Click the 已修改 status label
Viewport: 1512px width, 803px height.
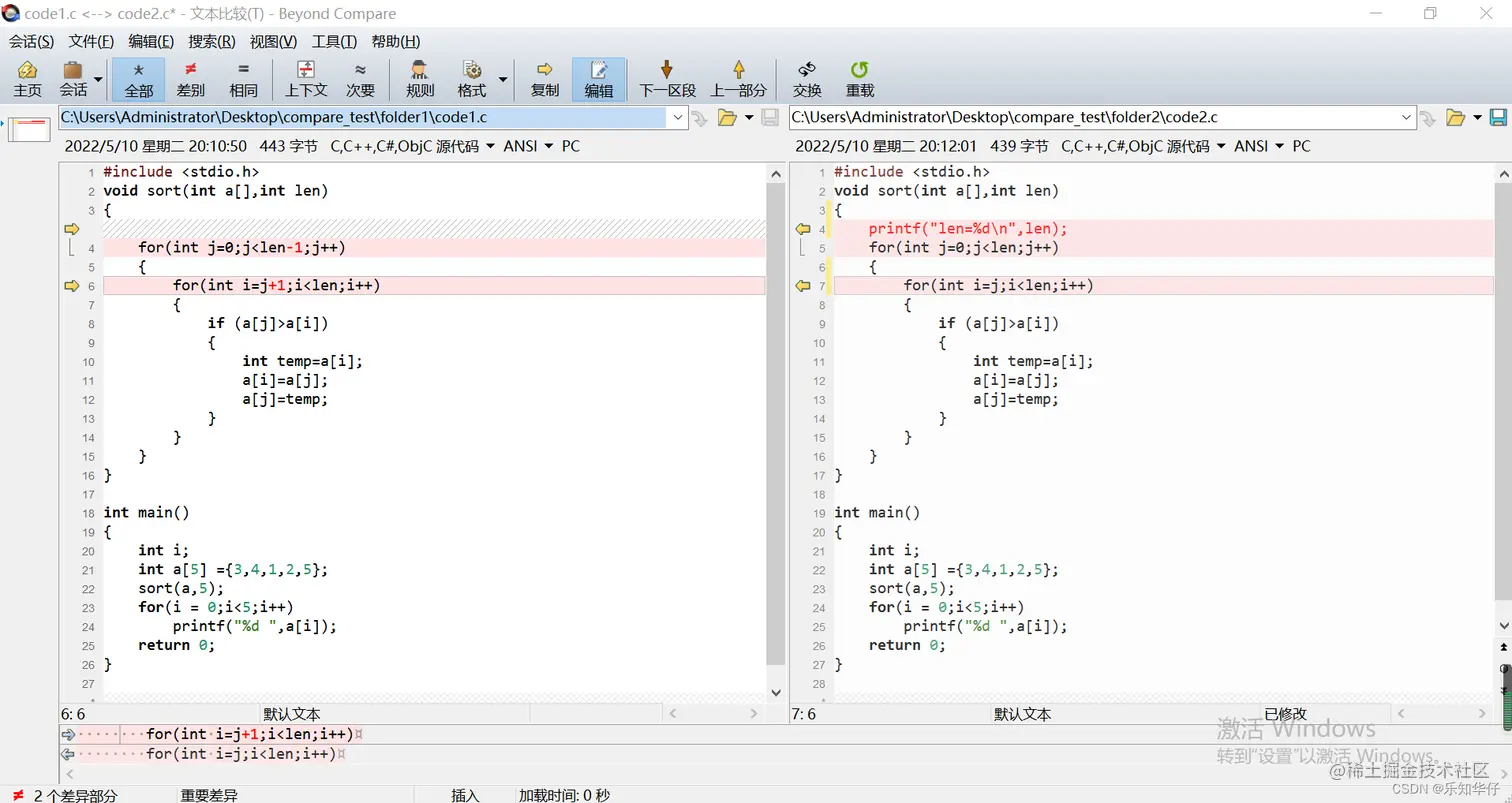(x=1285, y=714)
